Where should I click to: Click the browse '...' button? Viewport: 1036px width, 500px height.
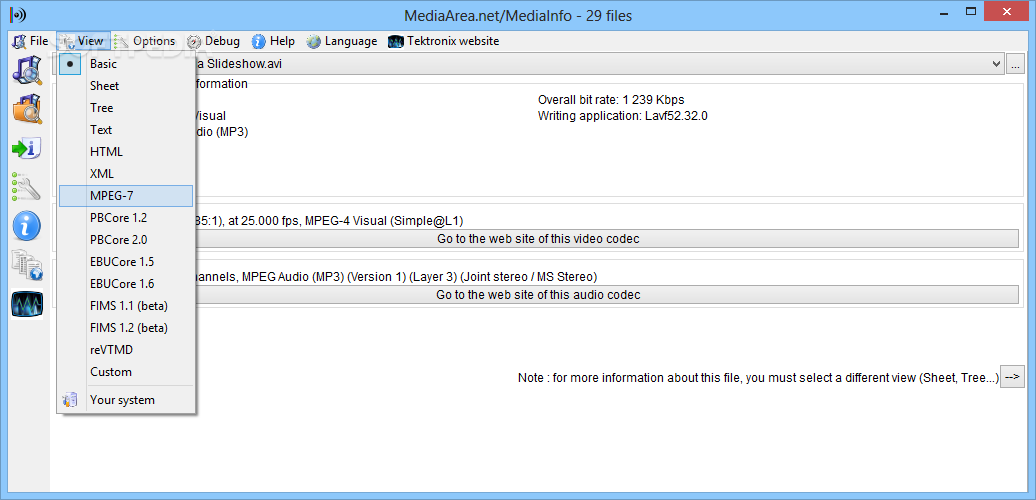(x=1016, y=64)
